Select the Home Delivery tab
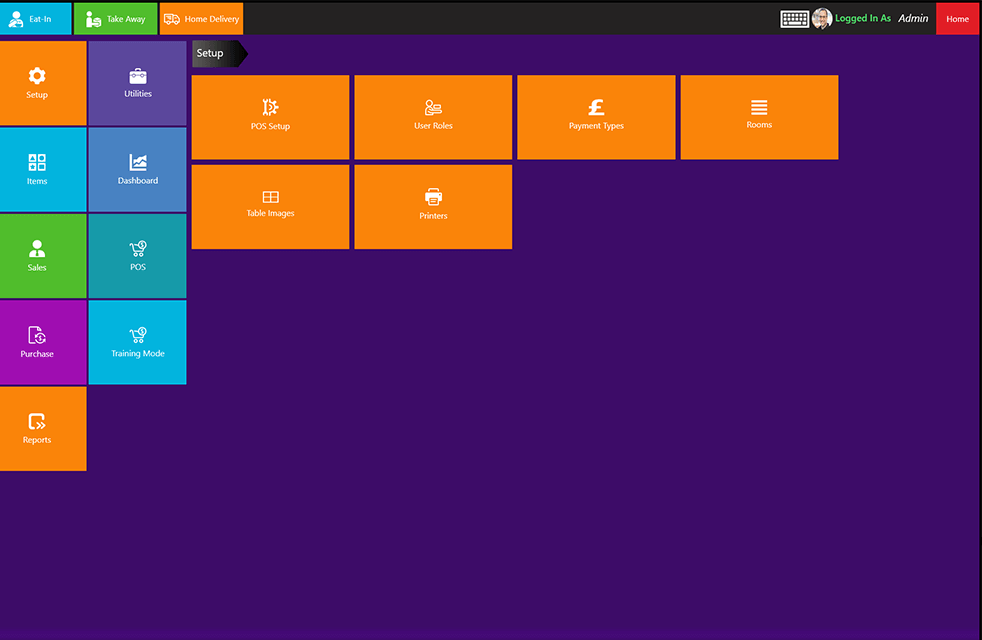 201,19
